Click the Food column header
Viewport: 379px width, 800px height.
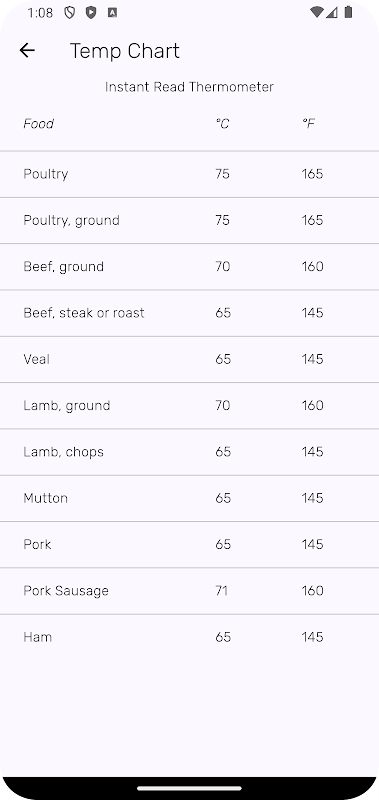38,123
